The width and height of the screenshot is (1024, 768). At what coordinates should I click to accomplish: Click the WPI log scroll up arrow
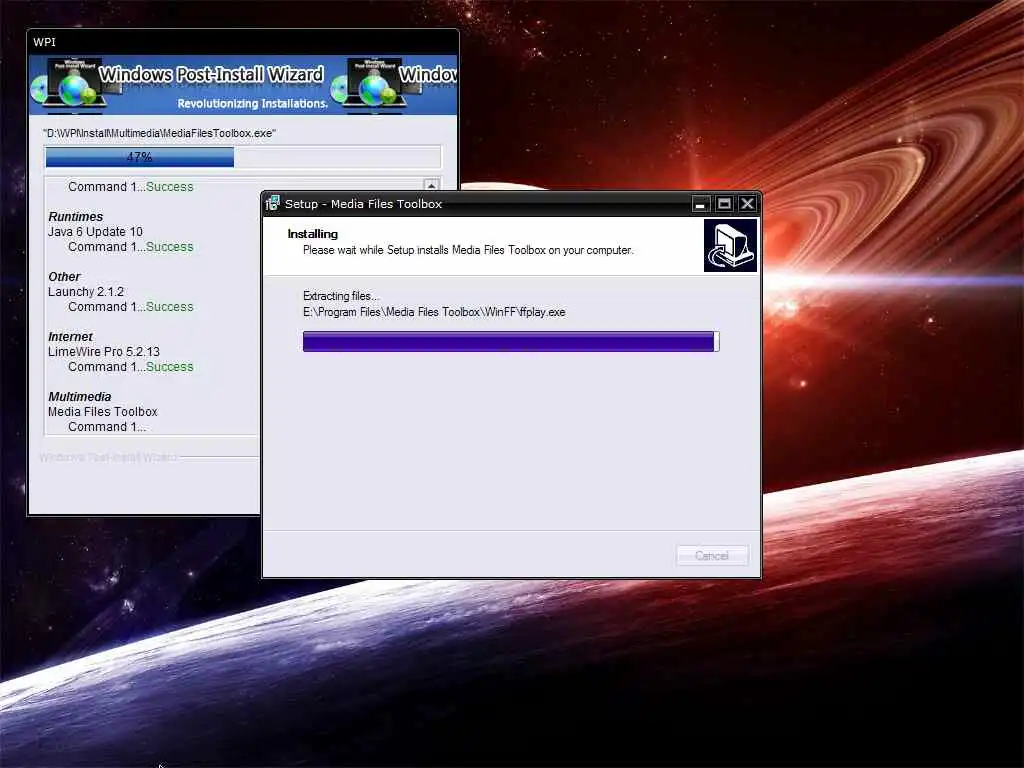[x=431, y=186]
